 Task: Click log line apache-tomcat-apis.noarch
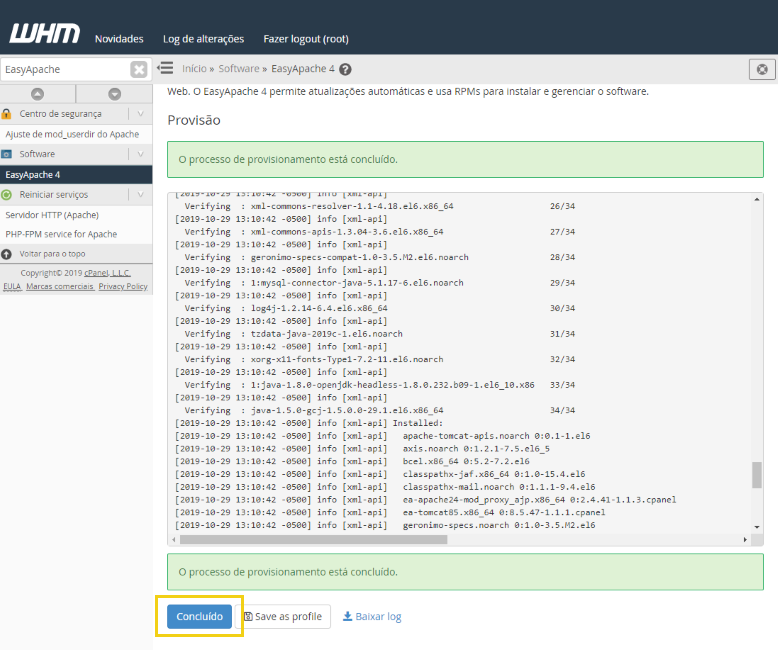click(383, 436)
